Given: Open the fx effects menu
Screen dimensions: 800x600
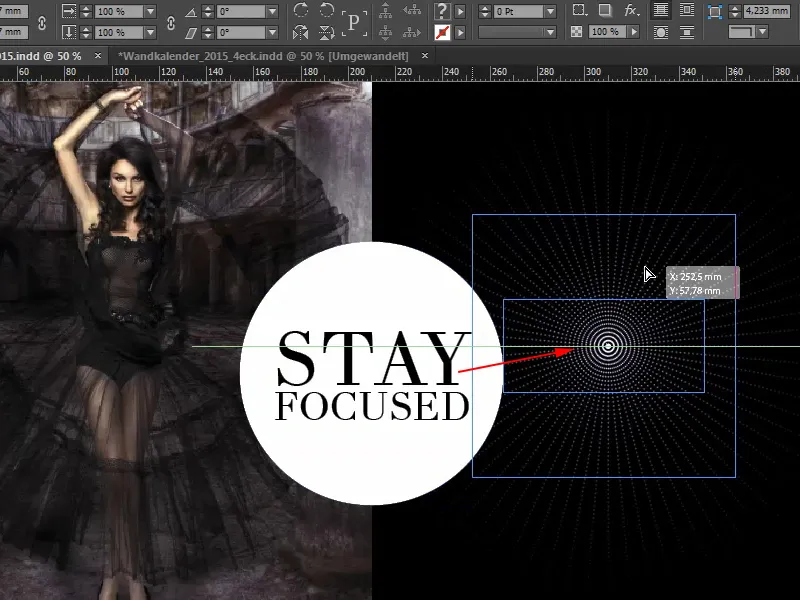Looking at the screenshot, I should point(632,10).
